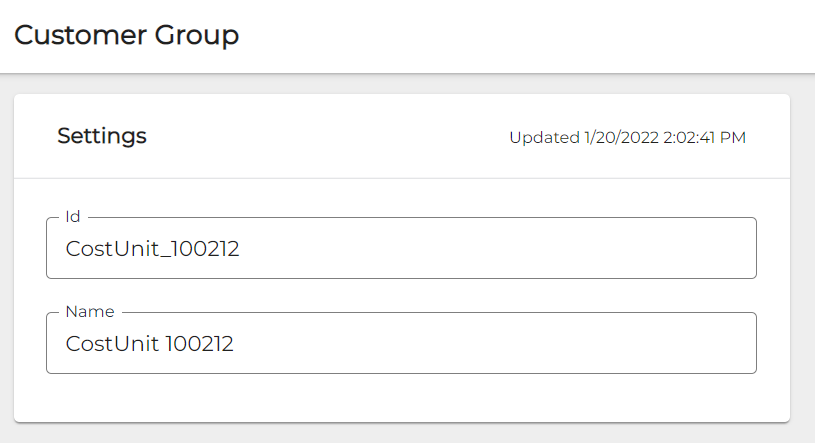Click the word Group in the title
This screenshot has width=815, height=443.
click(x=196, y=36)
